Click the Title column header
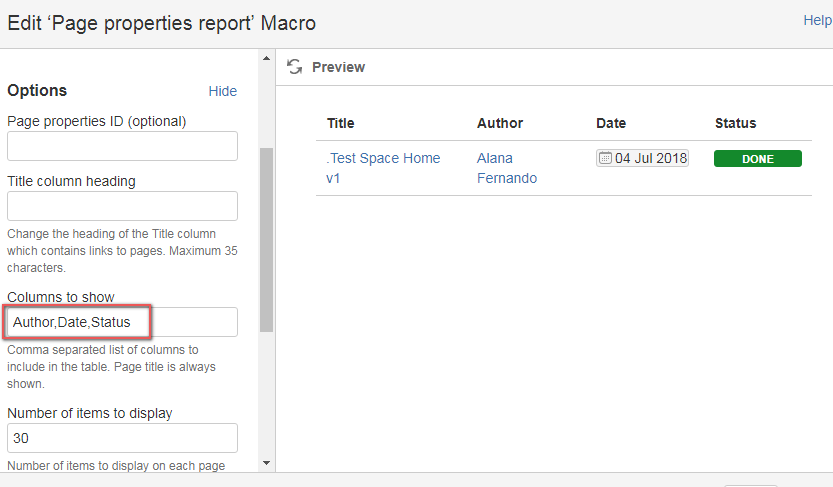The height and width of the screenshot is (487, 833). pos(341,123)
